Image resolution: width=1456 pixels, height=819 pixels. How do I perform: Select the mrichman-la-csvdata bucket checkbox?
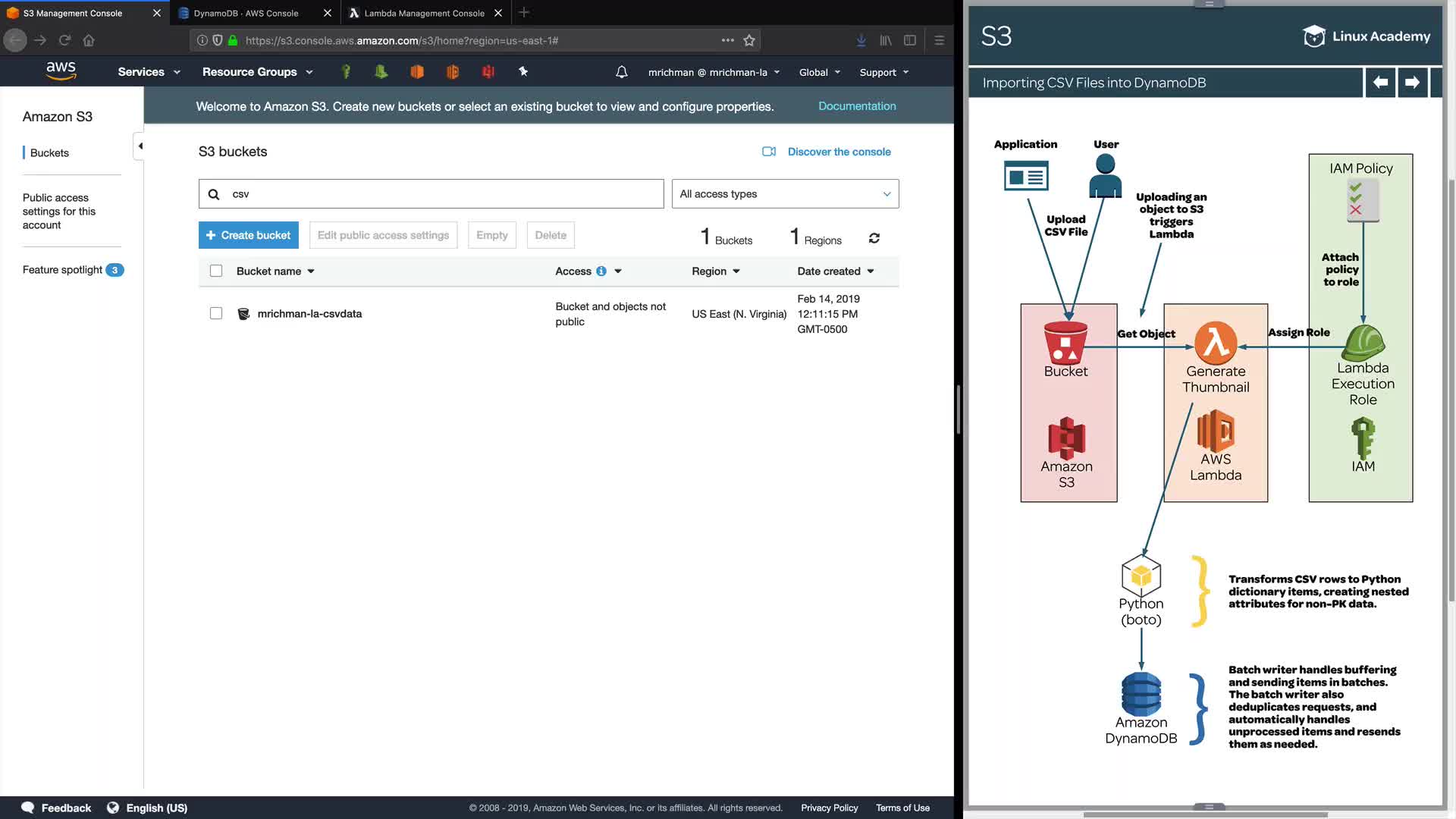coord(216,314)
